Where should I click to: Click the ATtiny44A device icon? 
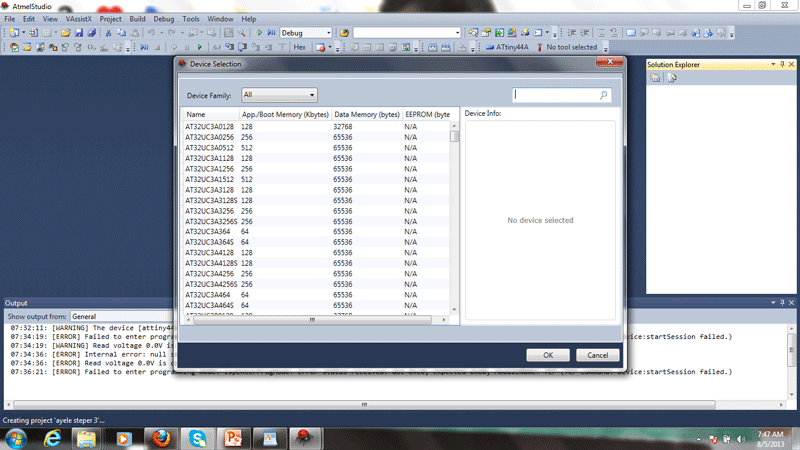tap(490, 47)
